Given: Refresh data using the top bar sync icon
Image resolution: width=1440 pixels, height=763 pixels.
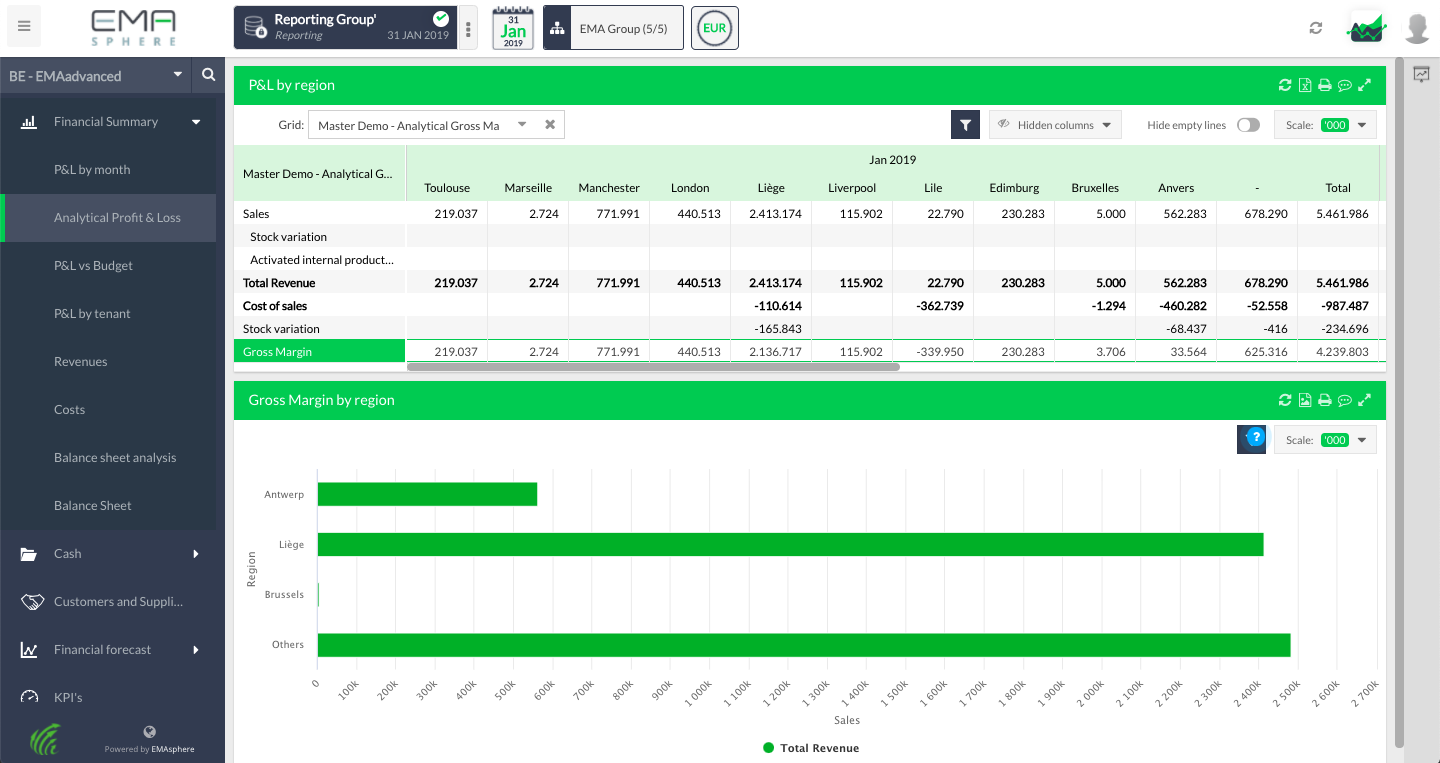Looking at the screenshot, I should tap(1317, 29).
